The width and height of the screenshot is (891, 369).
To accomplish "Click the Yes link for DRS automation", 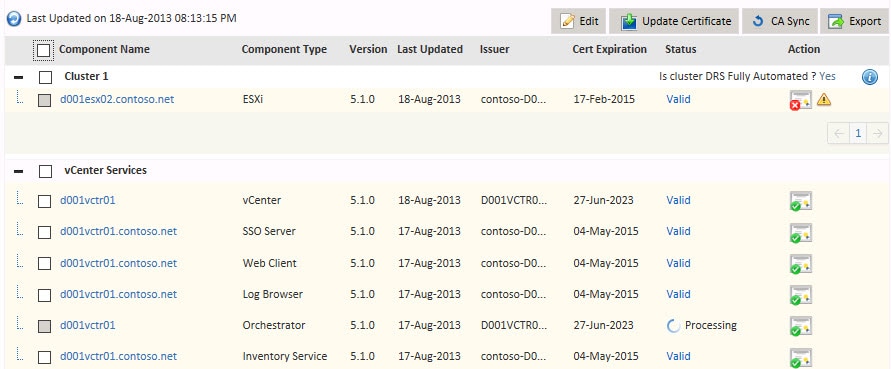I will click(827, 76).
